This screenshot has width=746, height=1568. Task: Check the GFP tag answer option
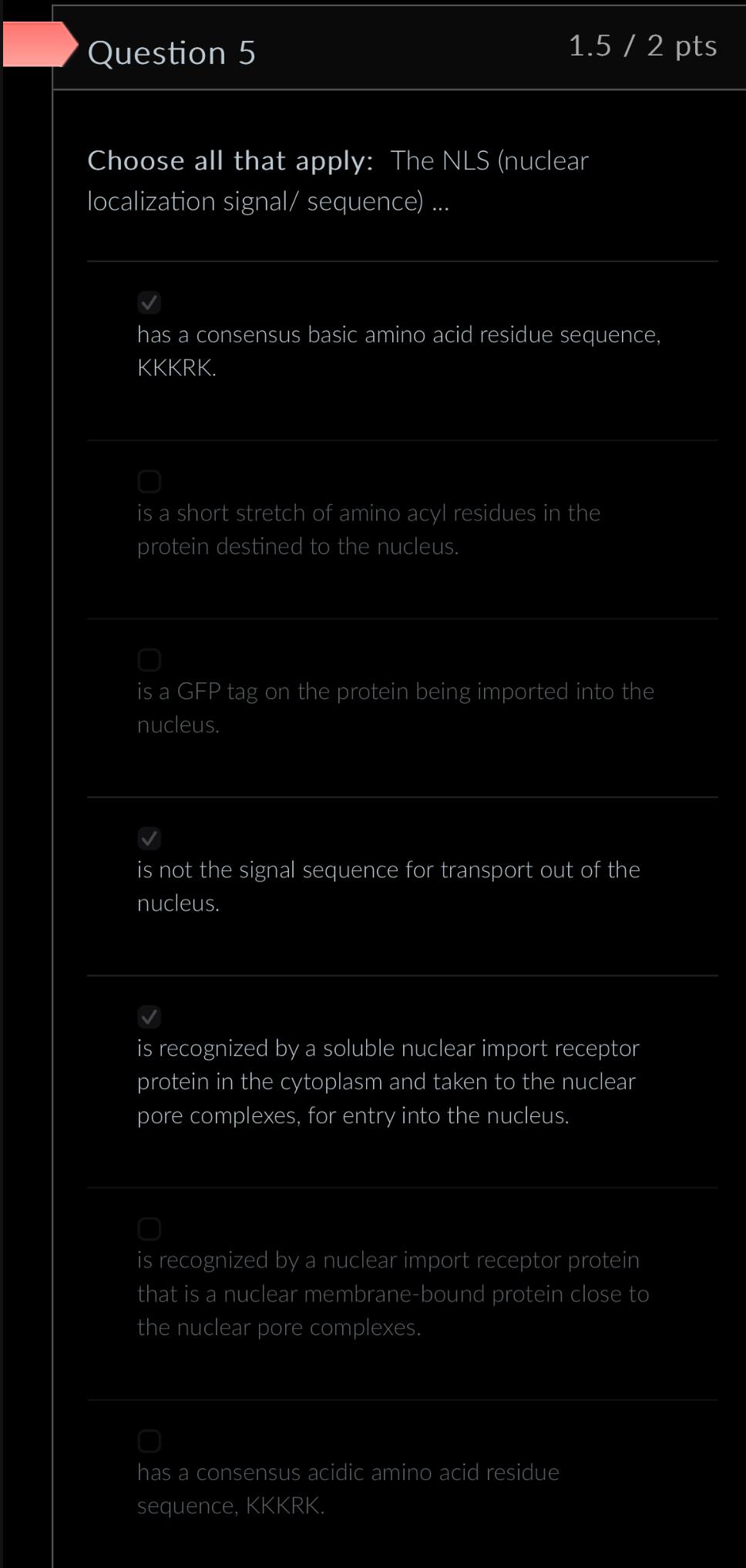pyautogui.click(x=150, y=660)
